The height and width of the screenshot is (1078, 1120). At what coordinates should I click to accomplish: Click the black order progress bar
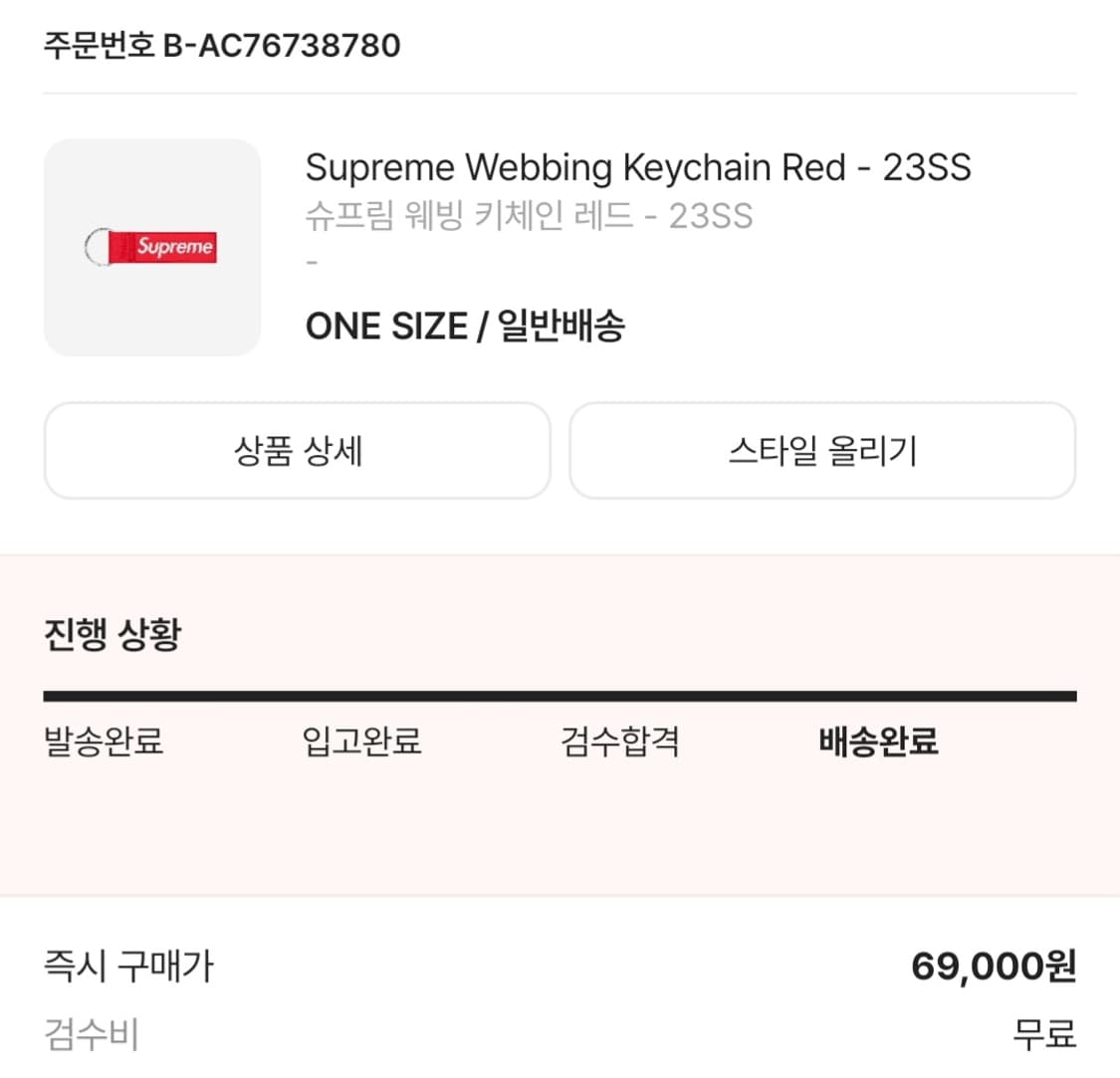pyautogui.click(x=560, y=697)
